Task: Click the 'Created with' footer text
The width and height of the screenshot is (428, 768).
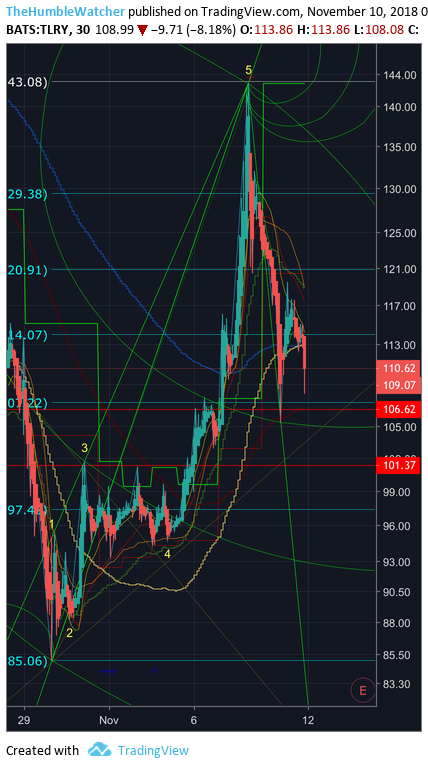Action: [42, 750]
